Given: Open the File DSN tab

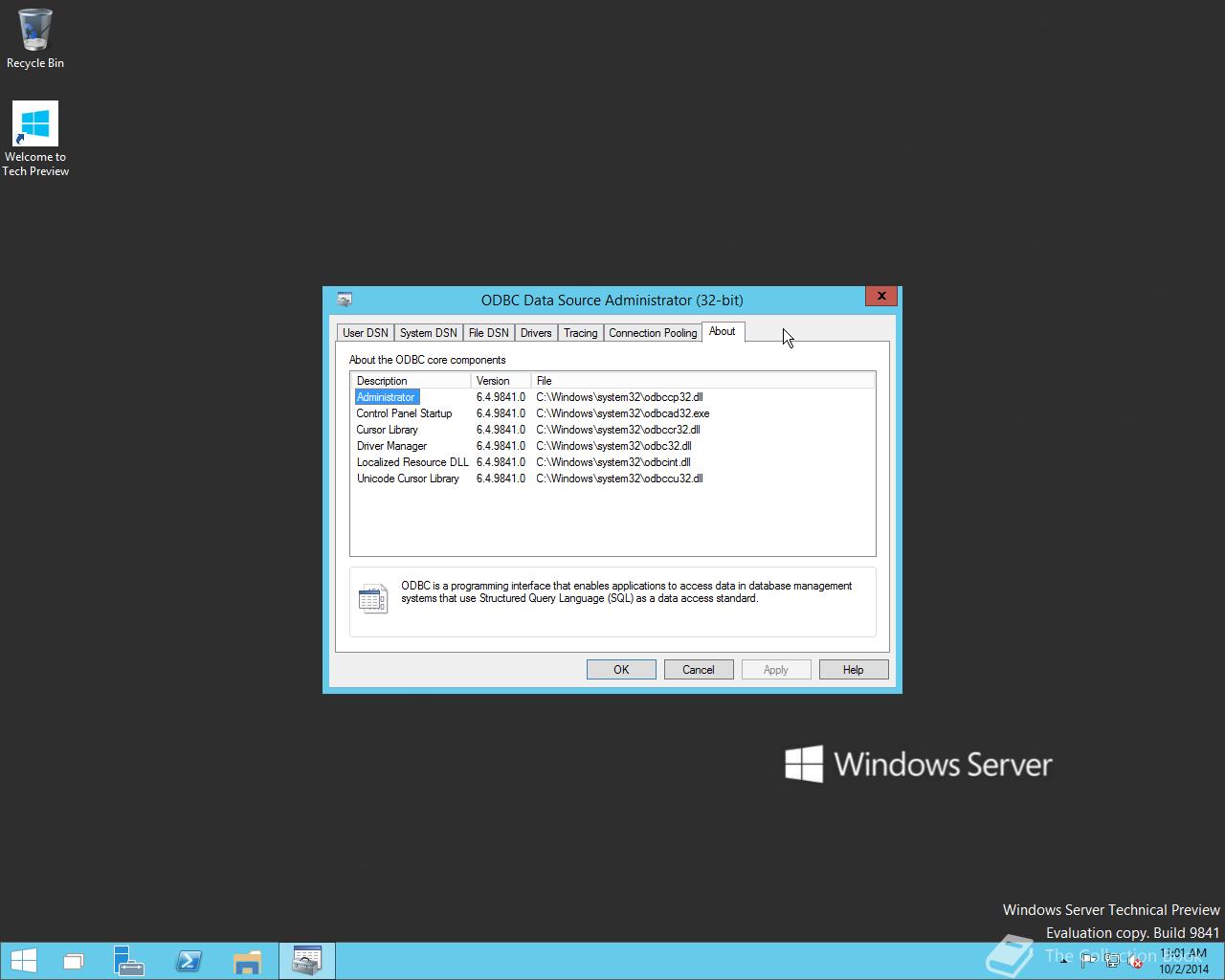Looking at the screenshot, I should tap(488, 333).
